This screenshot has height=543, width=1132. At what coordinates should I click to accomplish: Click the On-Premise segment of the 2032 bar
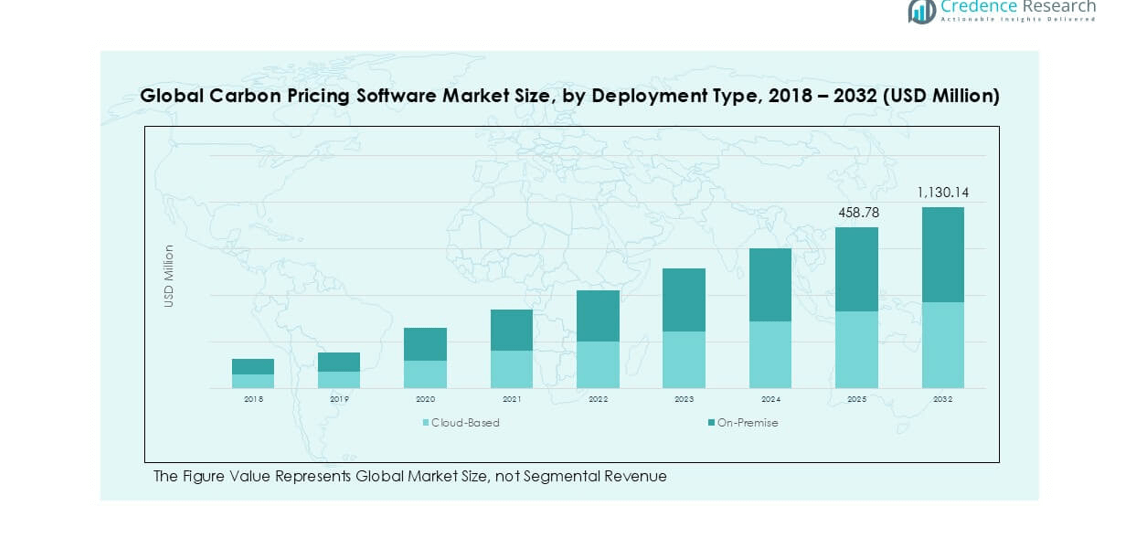pyautogui.click(x=943, y=254)
